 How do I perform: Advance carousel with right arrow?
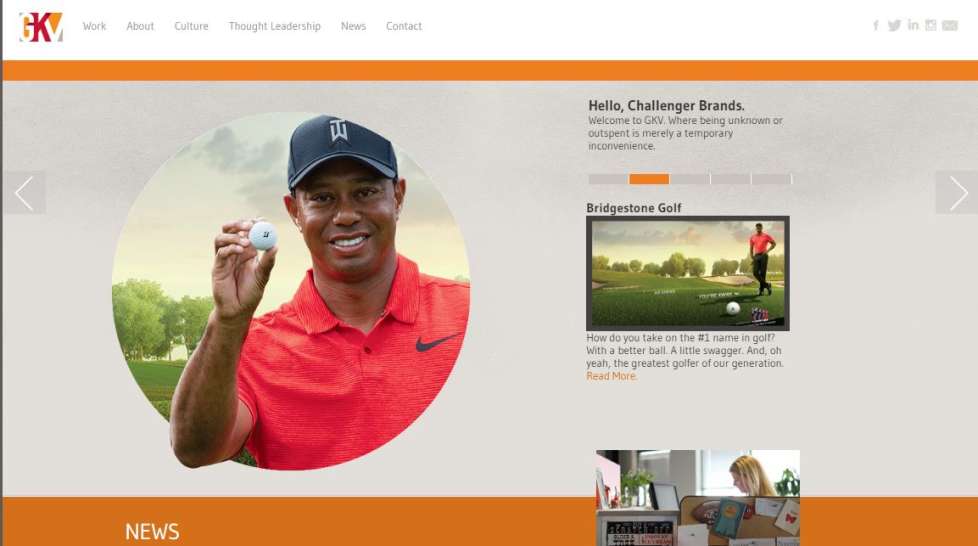click(957, 193)
